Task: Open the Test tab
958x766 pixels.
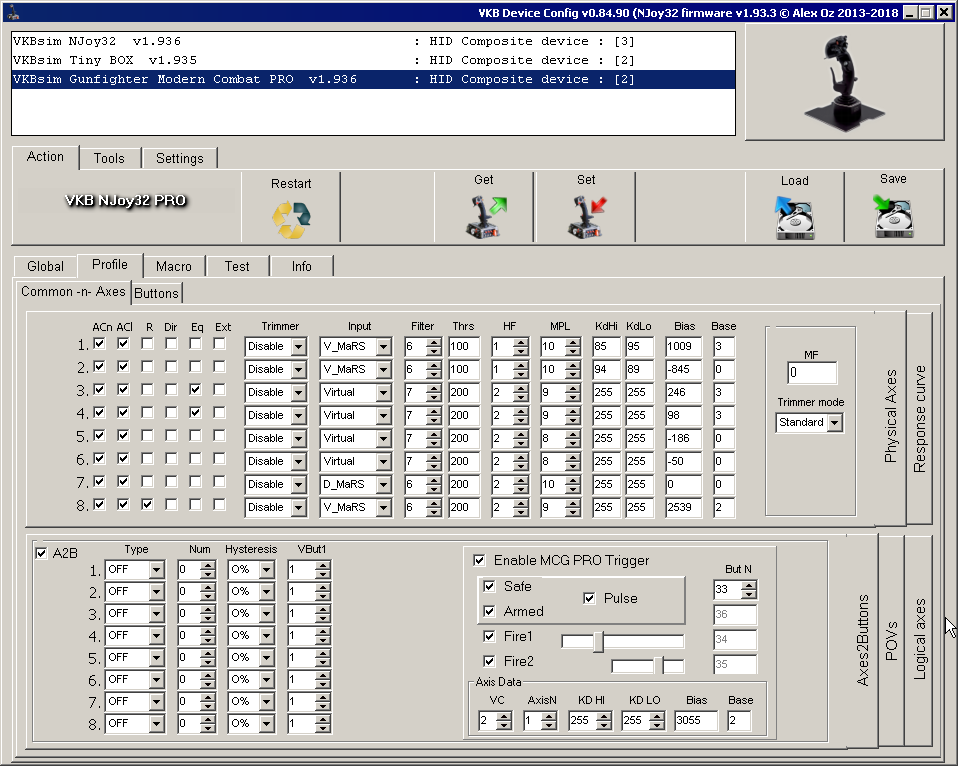Action: [237, 266]
